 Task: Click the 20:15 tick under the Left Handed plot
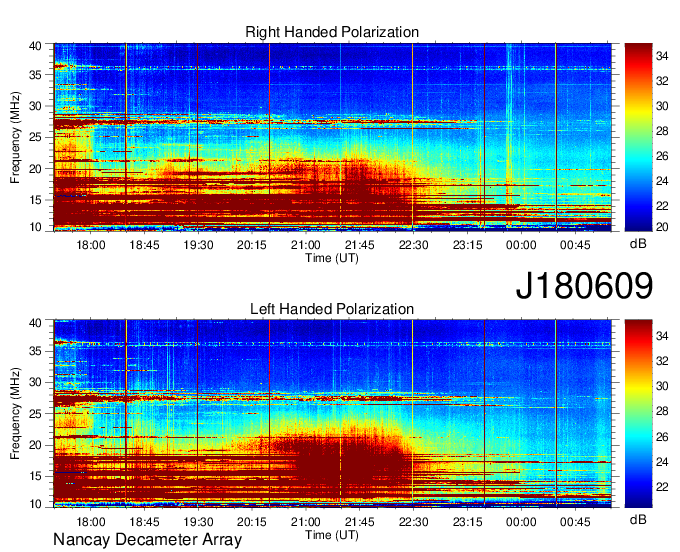click(x=252, y=522)
